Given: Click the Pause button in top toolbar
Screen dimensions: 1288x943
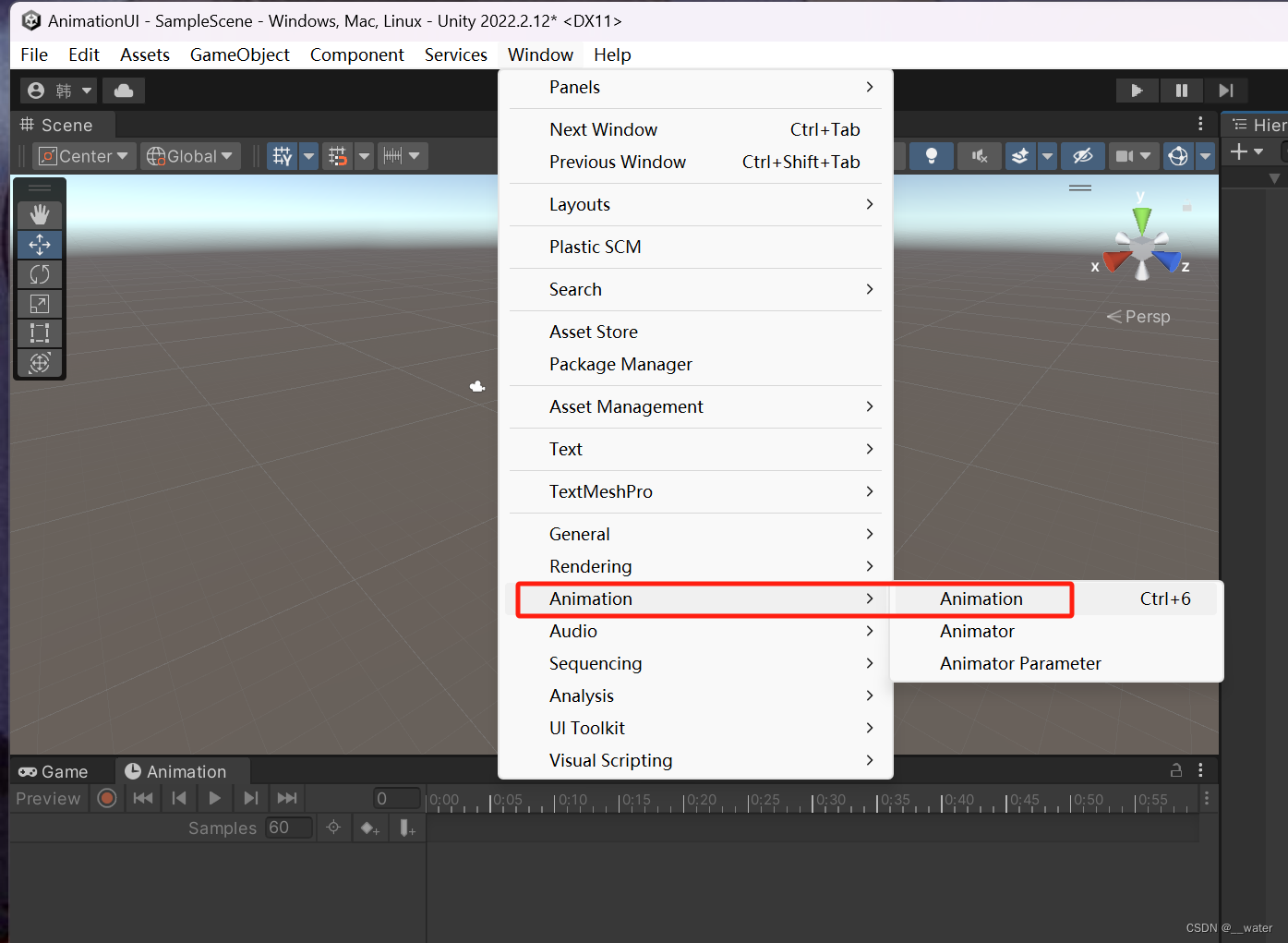Looking at the screenshot, I should pyautogui.click(x=1181, y=91).
